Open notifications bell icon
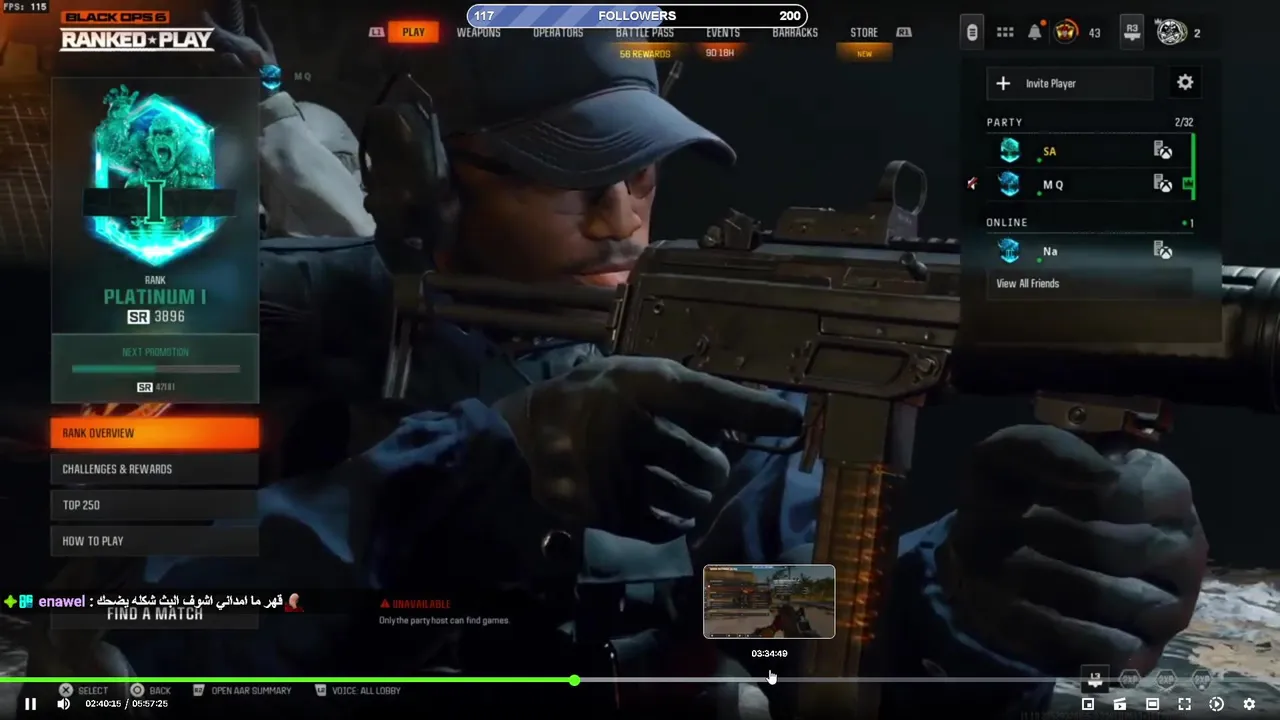Screen dimensions: 1280x720 (1035, 32)
